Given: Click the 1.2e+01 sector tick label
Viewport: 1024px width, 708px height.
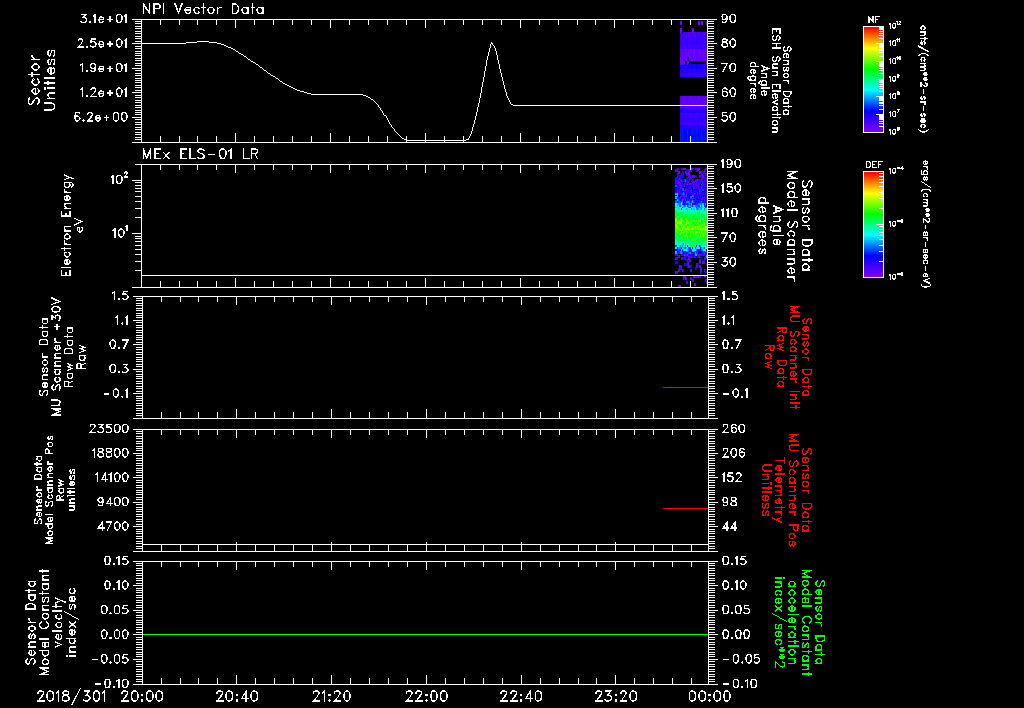Looking at the screenshot, I should coord(104,93).
